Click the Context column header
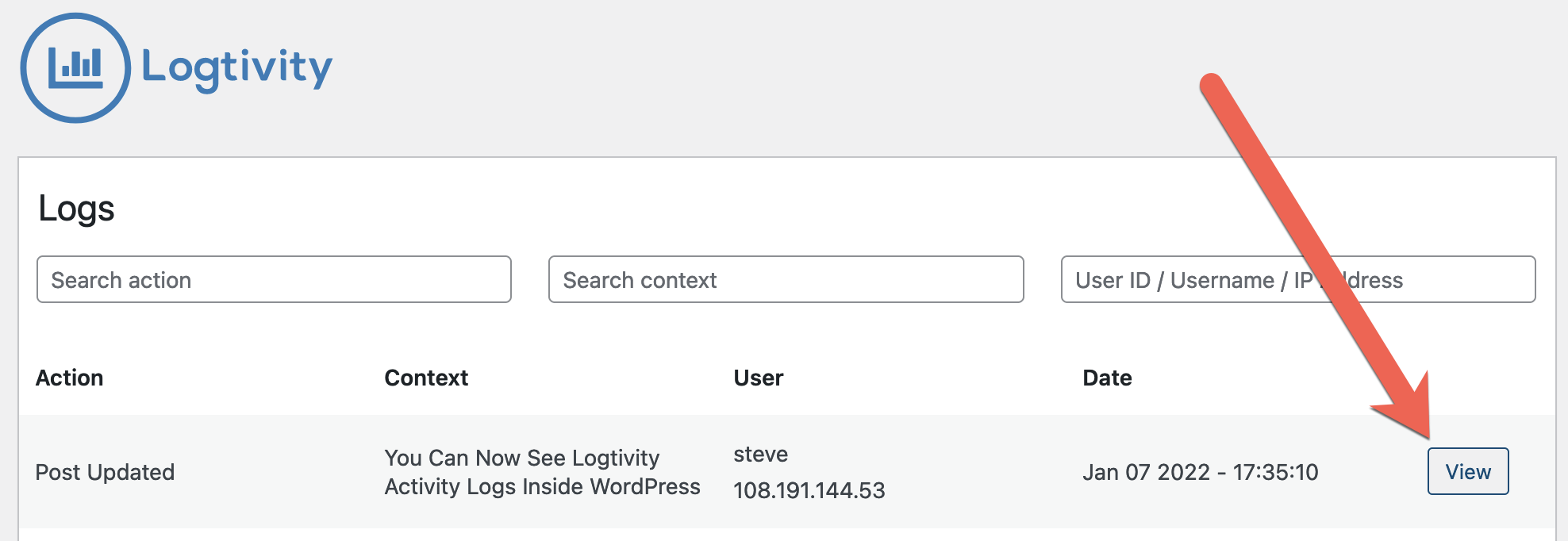The height and width of the screenshot is (541, 1568). [x=425, y=378]
